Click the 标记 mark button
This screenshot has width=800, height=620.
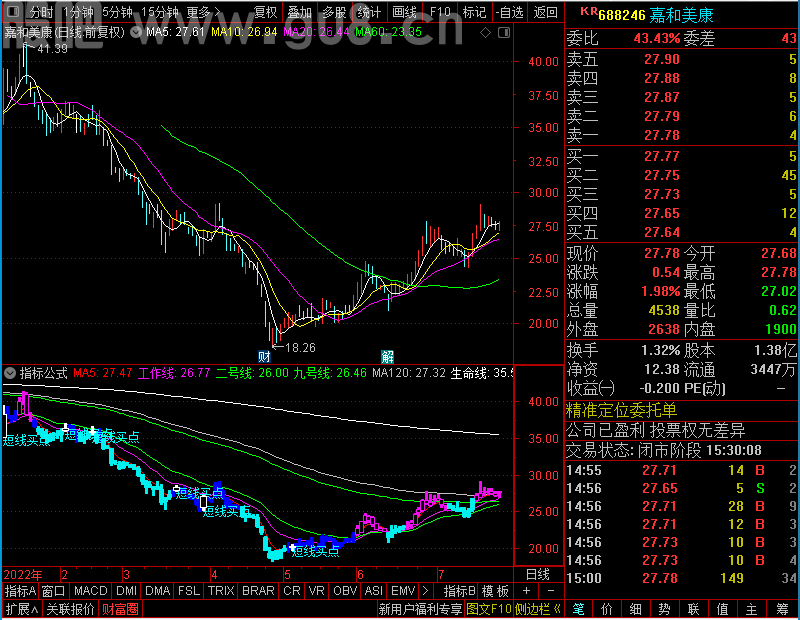(x=474, y=12)
